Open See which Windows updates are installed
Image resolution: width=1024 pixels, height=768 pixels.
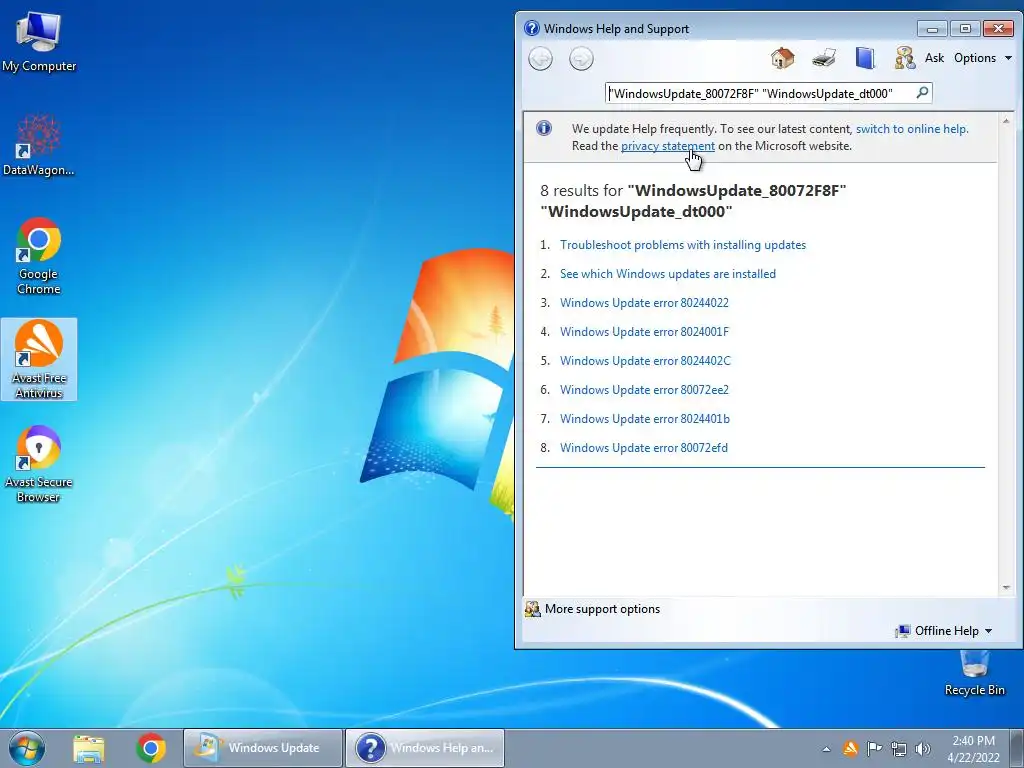667,274
